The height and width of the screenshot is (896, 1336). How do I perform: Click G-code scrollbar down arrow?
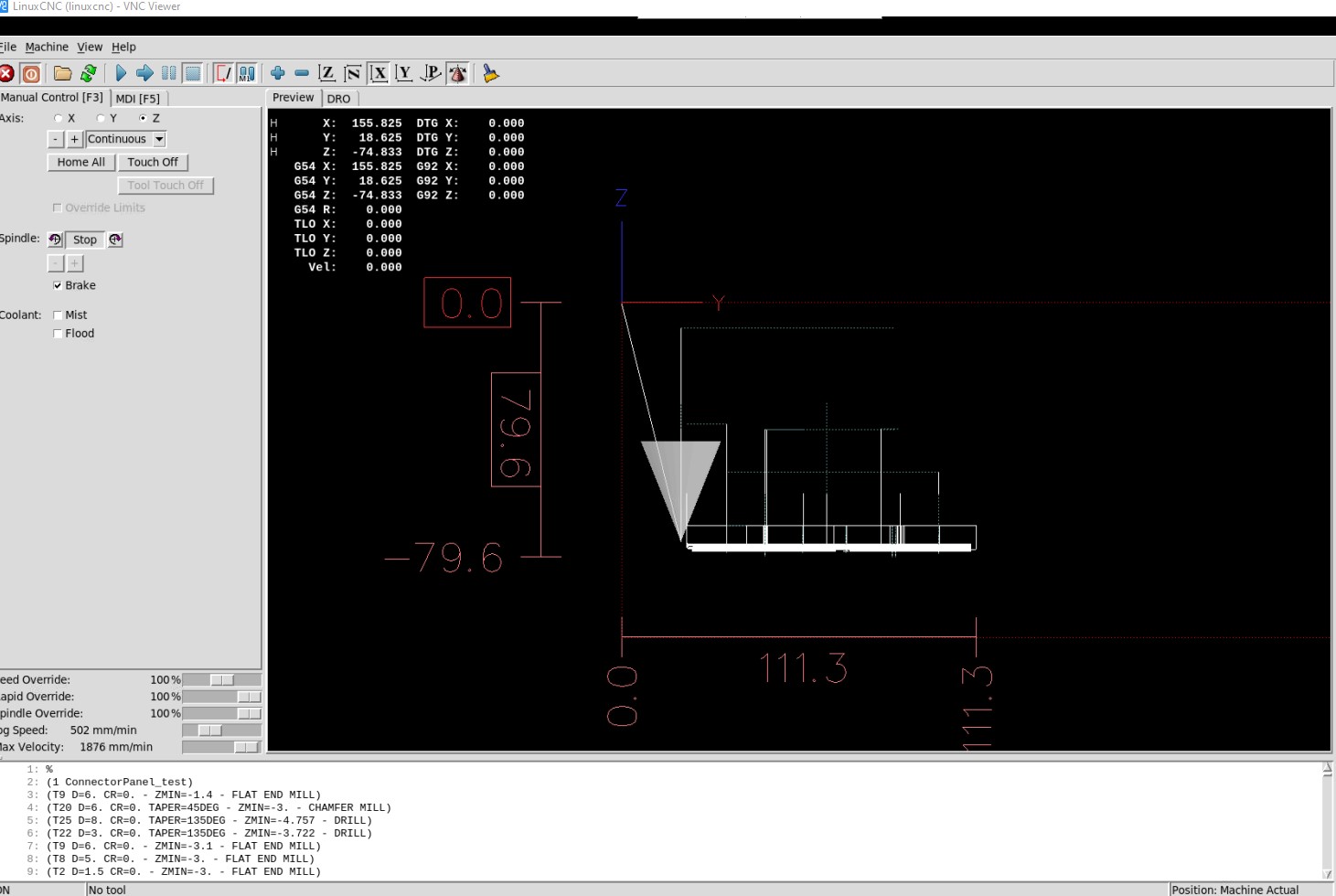1328,874
